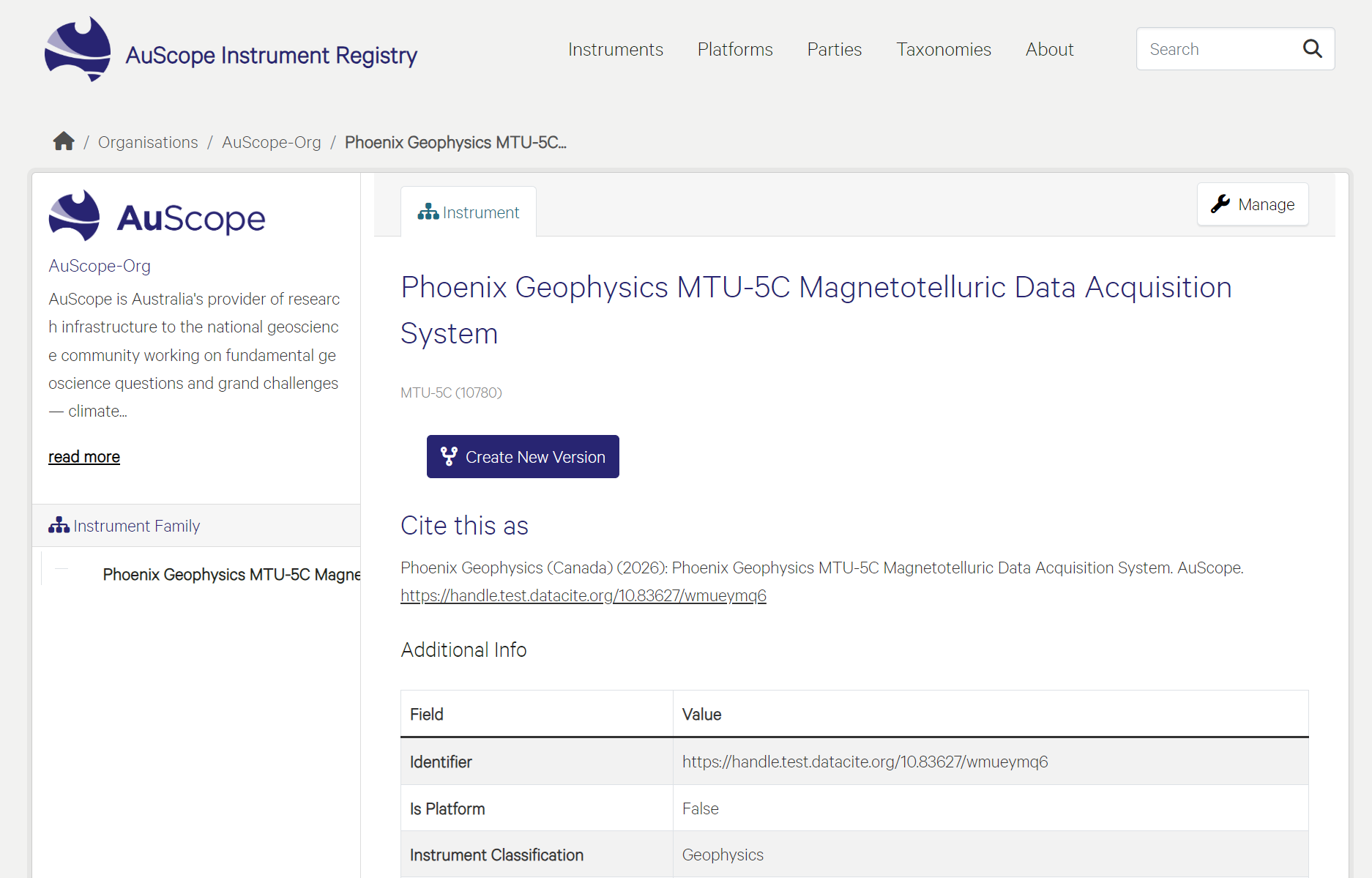Click the MTU-5C (10780) model text
Image resolution: width=1372 pixels, height=878 pixels.
(451, 393)
